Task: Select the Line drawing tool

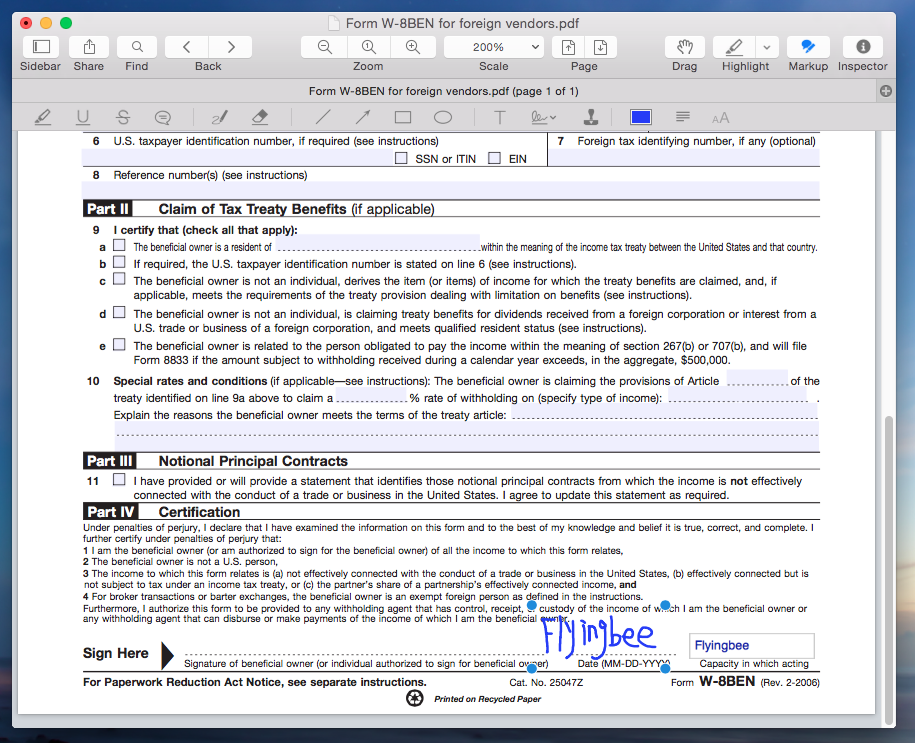Action: coord(323,117)
